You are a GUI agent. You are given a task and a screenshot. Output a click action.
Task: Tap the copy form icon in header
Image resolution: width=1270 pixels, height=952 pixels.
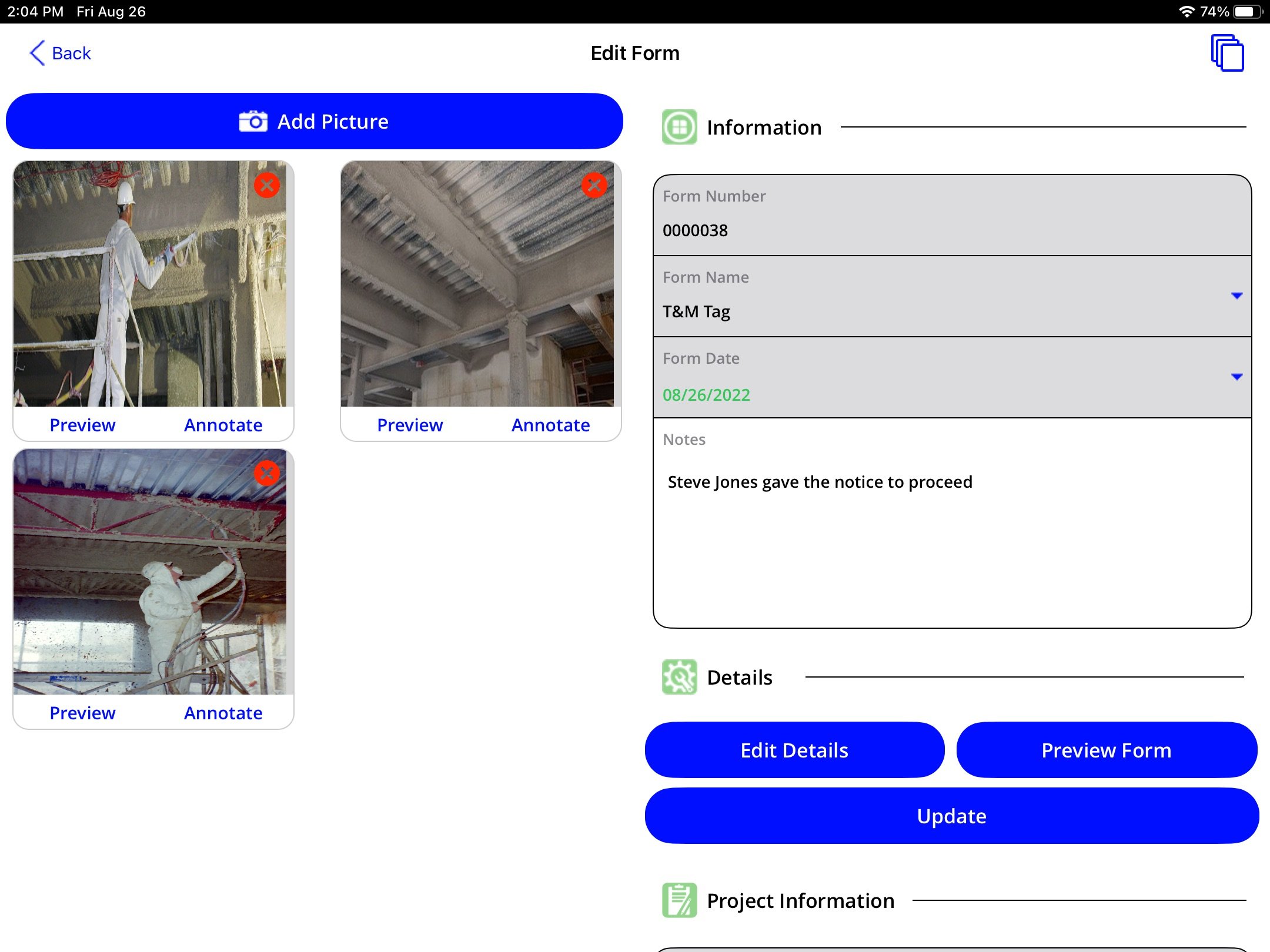point(1227,53)
